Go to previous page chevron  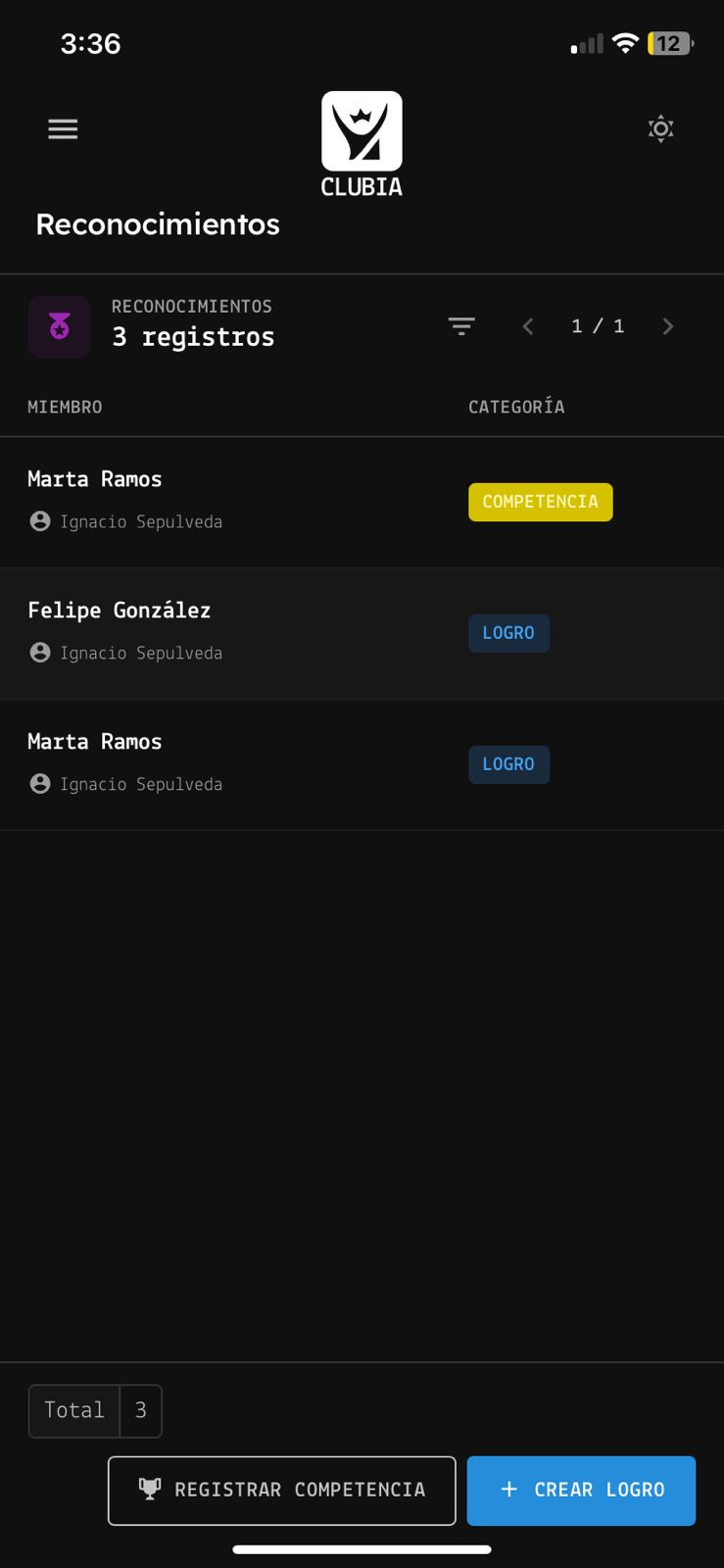[528, 326]
